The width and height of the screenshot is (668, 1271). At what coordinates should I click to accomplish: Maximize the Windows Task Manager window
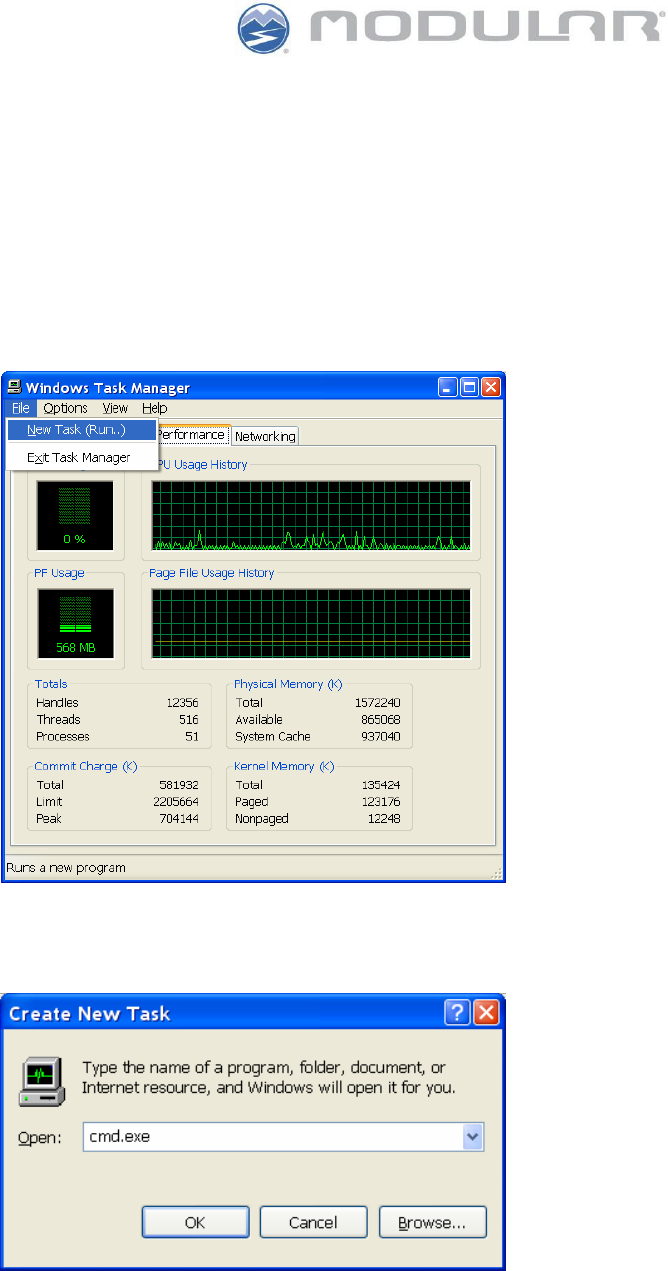click(469, 387)
